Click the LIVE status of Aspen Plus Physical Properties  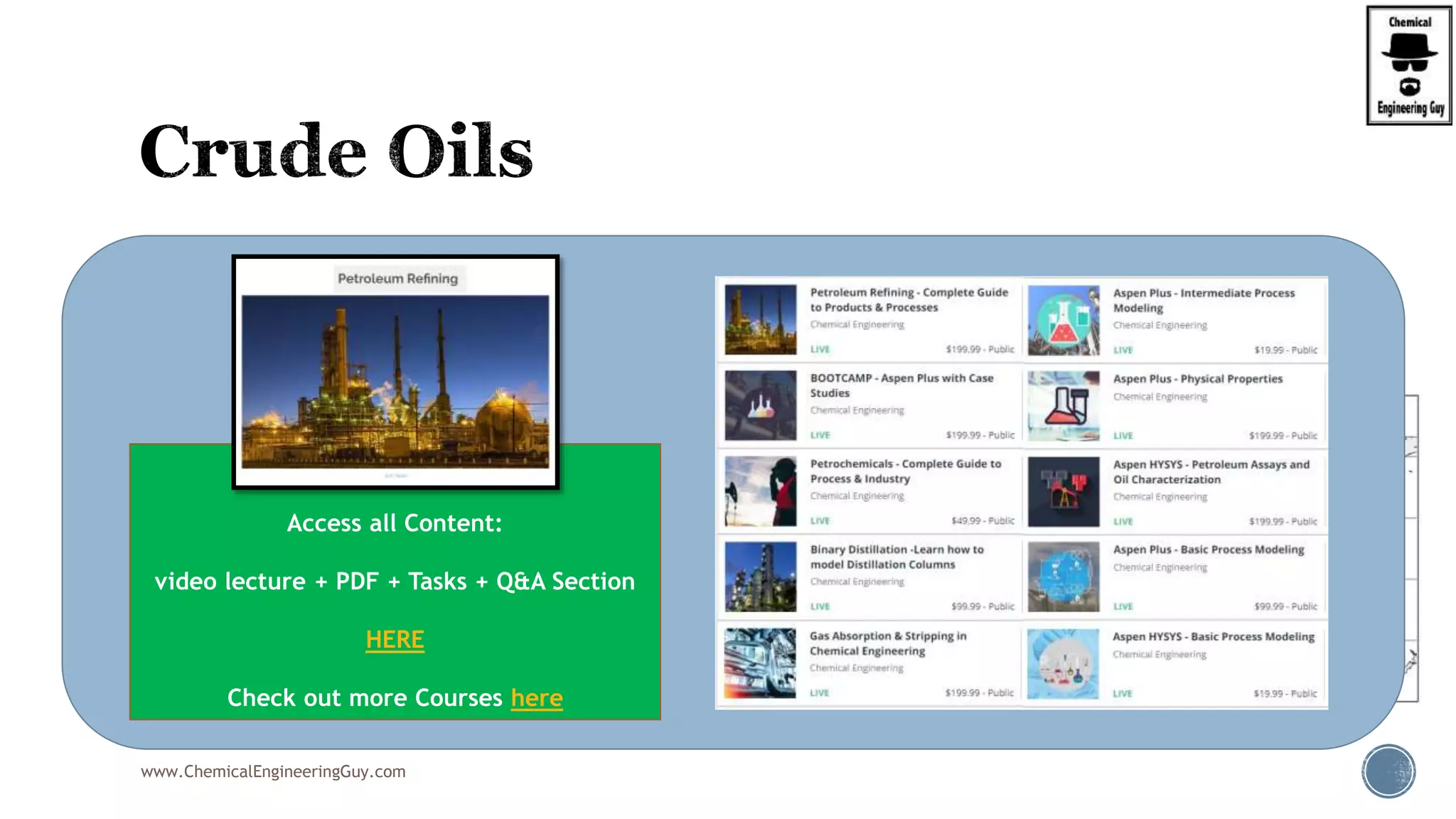(x=1123, y=436)
